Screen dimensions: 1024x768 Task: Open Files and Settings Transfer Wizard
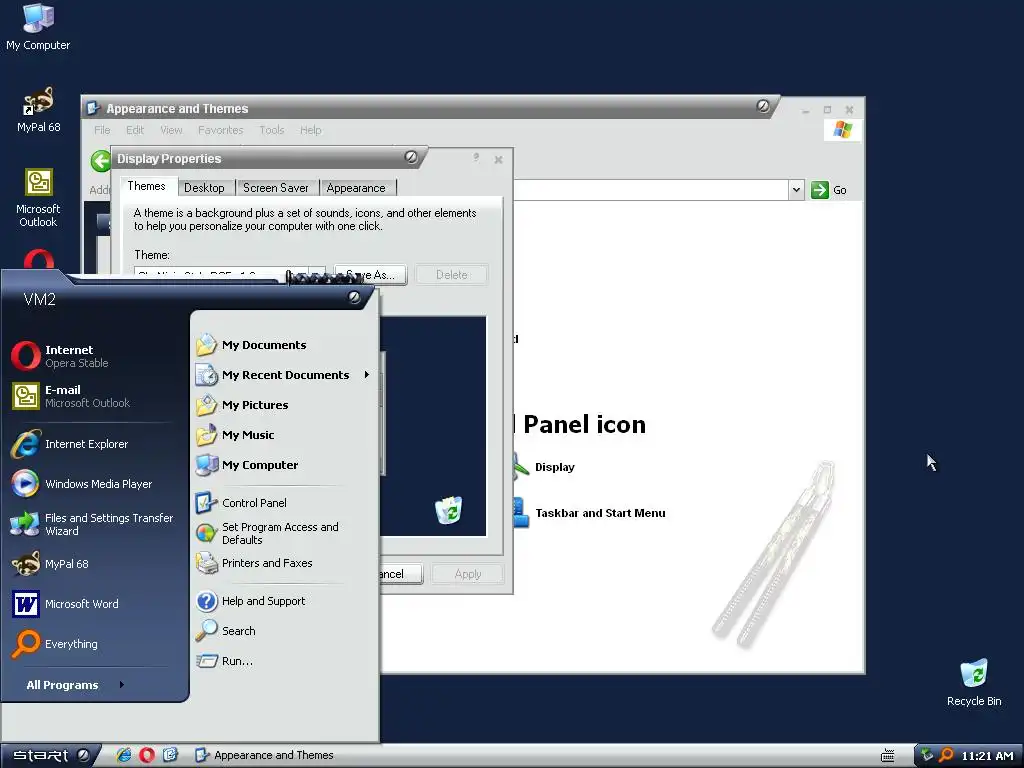[x=95, y=524]
